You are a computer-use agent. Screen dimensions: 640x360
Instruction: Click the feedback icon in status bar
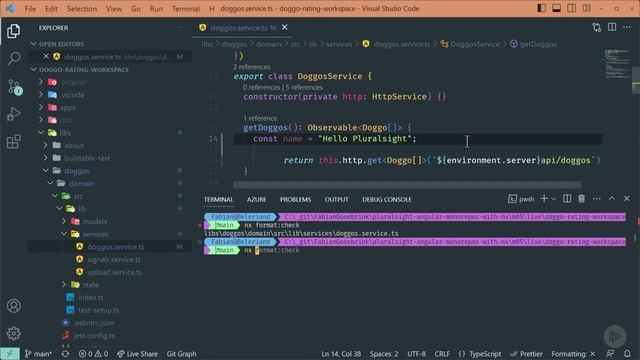610,353
